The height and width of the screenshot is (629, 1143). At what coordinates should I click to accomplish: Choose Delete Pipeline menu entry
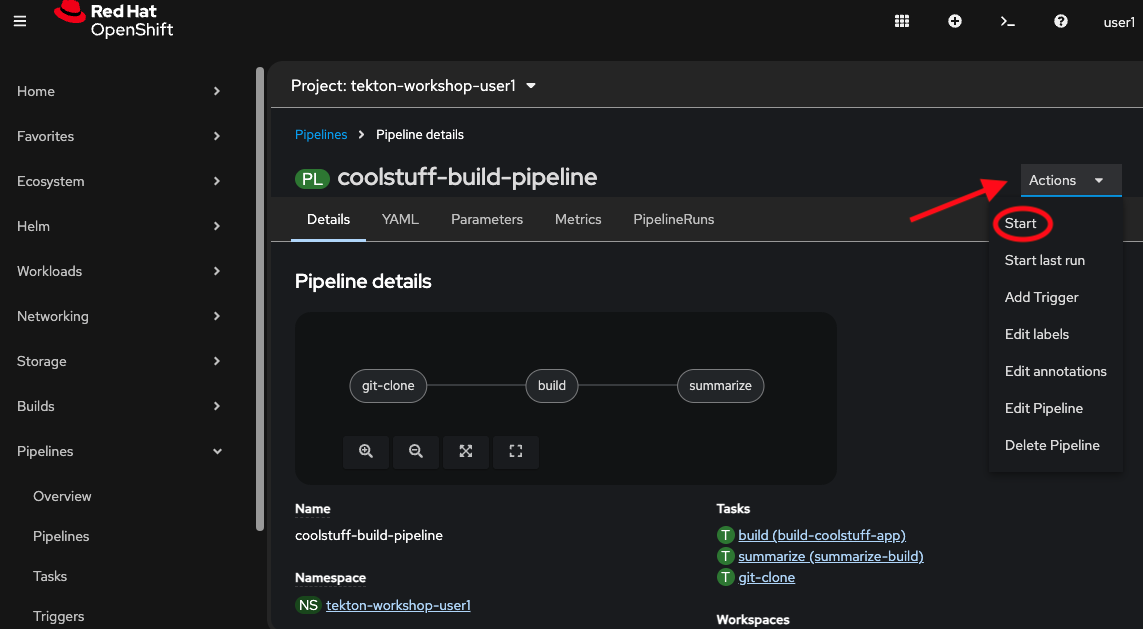click(x=1051, y=446)
